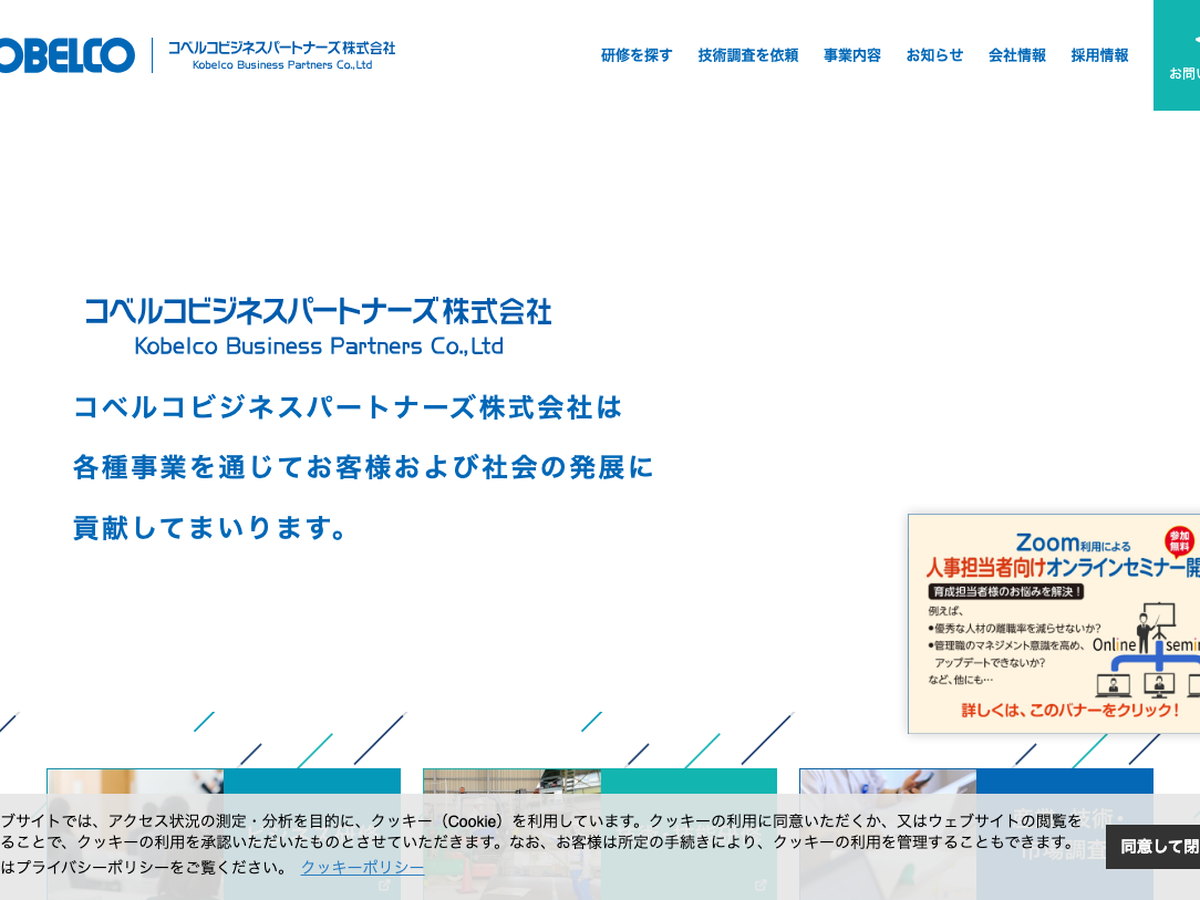Click the teal お問い合わせ contact button
Screen dimensions: 1200x900
tap(1178, 55)
